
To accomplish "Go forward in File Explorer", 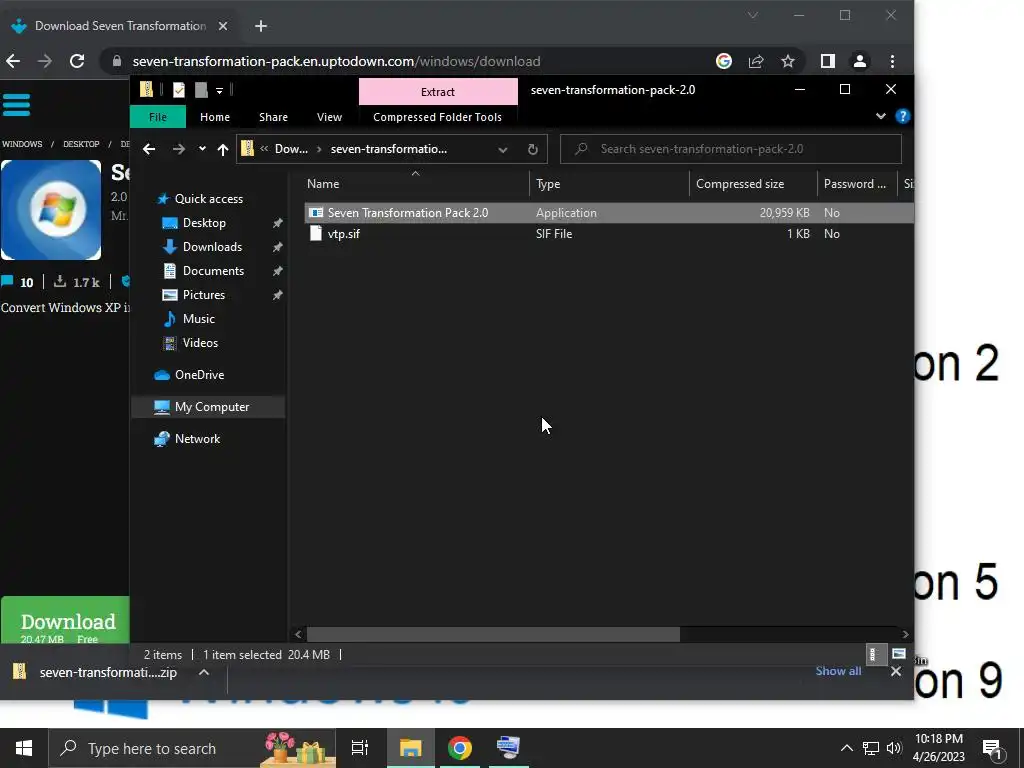I will [x=178, y=149].
